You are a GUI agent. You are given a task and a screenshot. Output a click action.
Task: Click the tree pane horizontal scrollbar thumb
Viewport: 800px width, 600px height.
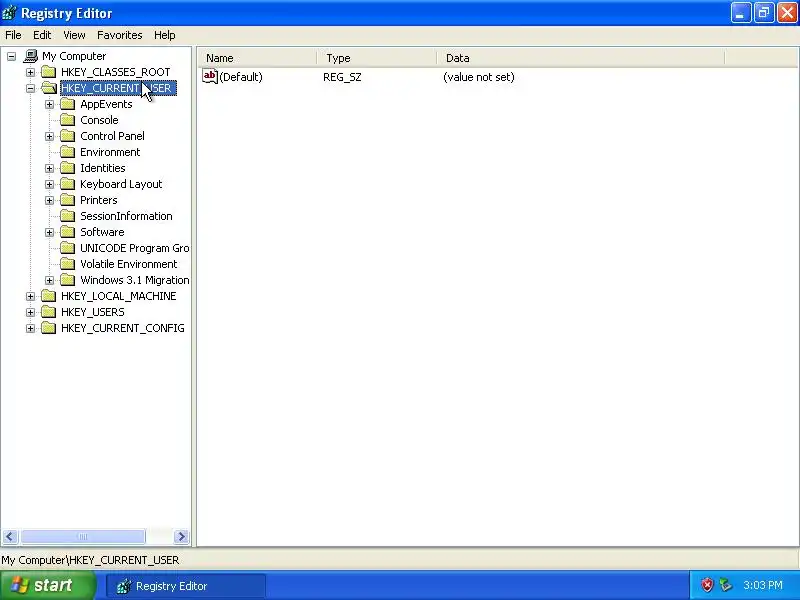pos(82,536)
